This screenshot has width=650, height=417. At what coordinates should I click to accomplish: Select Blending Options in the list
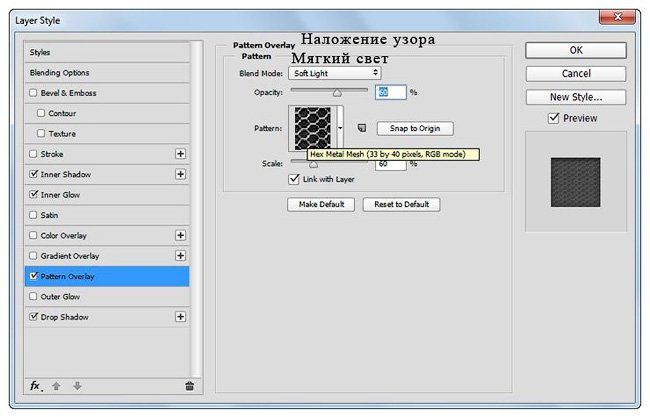pyautogui.click(x=60, y=73)
